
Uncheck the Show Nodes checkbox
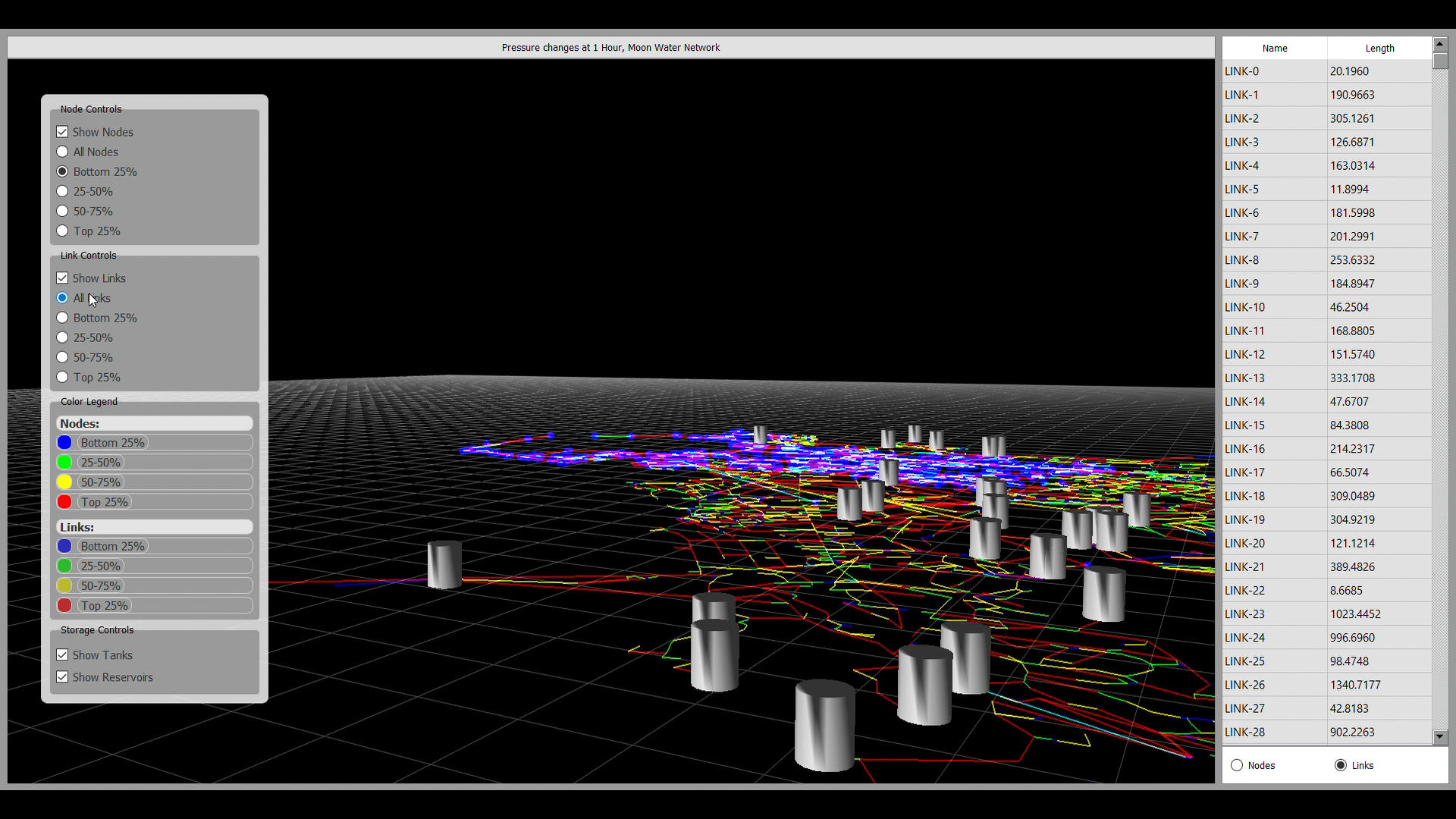(62, 131)
